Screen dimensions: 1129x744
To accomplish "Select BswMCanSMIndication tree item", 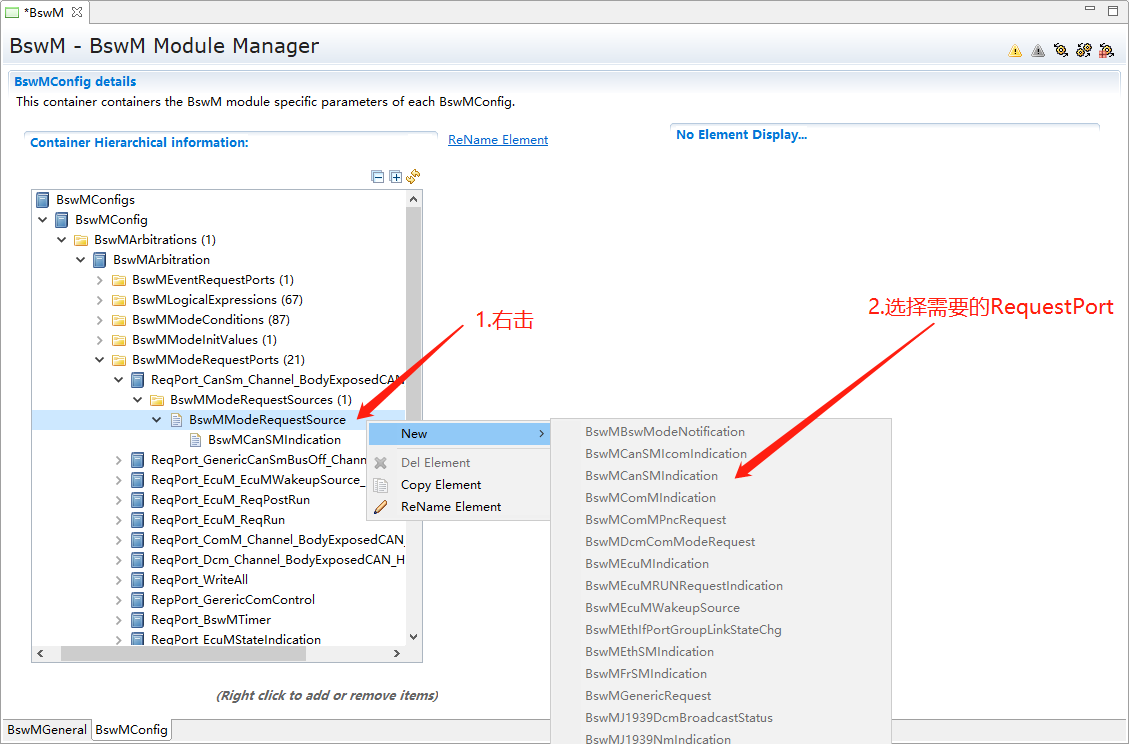I will 274,440.
